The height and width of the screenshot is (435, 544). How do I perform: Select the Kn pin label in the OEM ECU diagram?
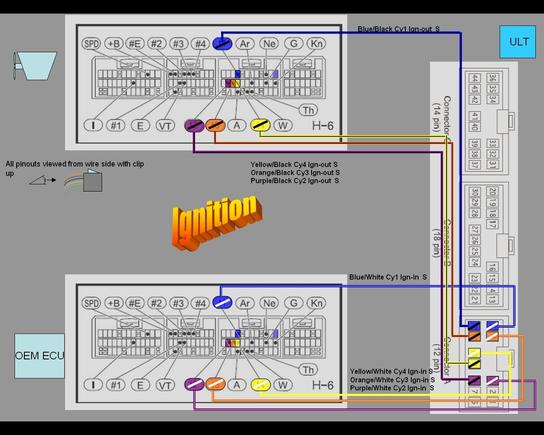tap(316, 303)
